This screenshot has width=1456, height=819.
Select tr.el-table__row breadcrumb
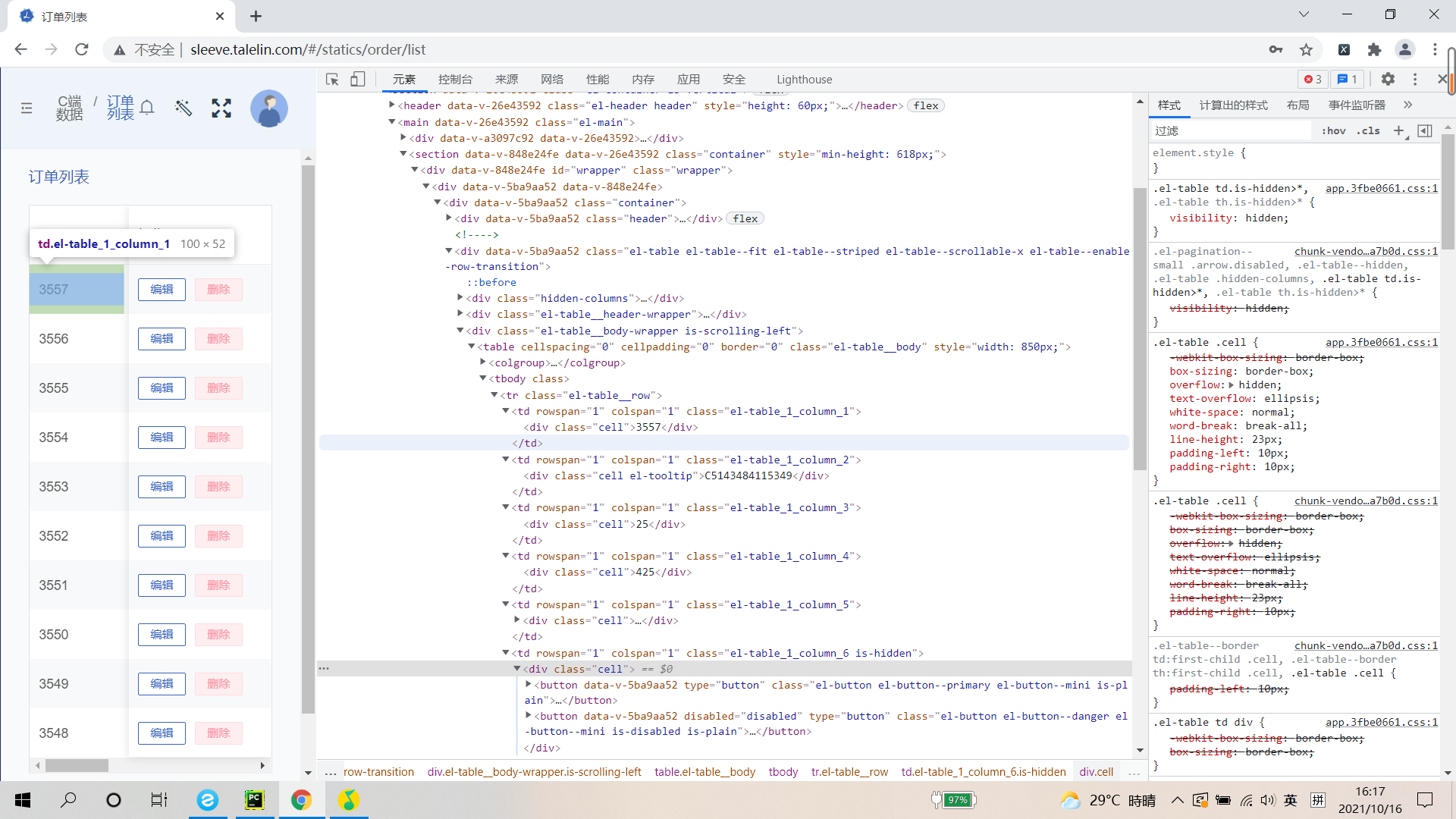[x=849, y=771]
